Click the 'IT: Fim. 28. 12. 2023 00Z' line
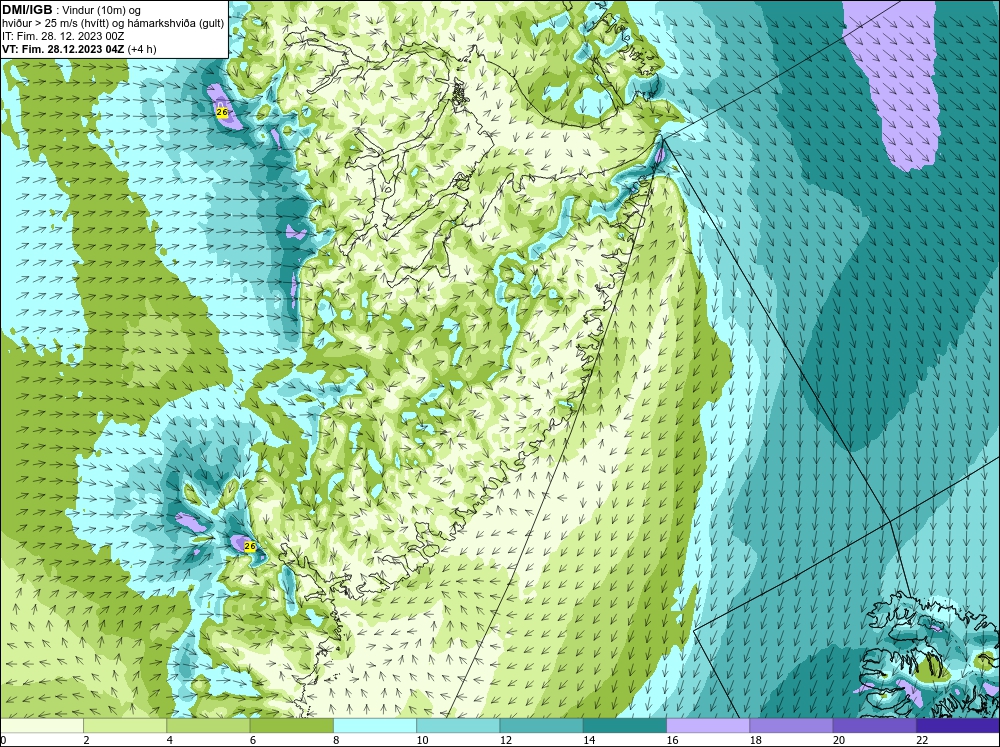Screen dimensions: 1000x747 click(63, 36)
